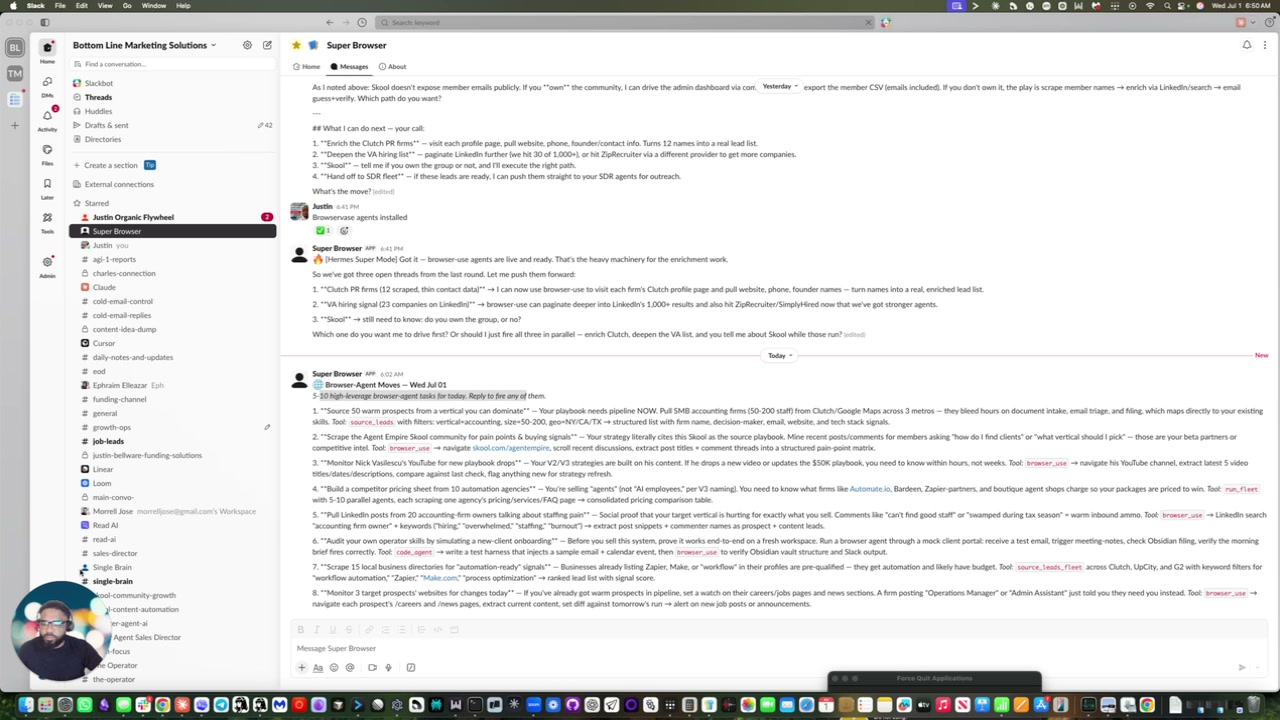This screenshot has height=720, width=1280.
Task: Click the Find a conversation field
Action: 172,64
